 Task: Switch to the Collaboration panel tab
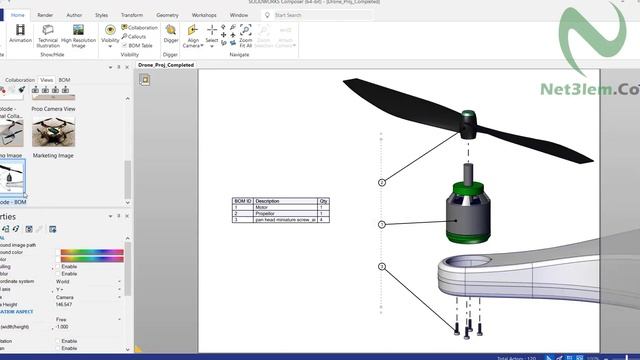(20, 80)
